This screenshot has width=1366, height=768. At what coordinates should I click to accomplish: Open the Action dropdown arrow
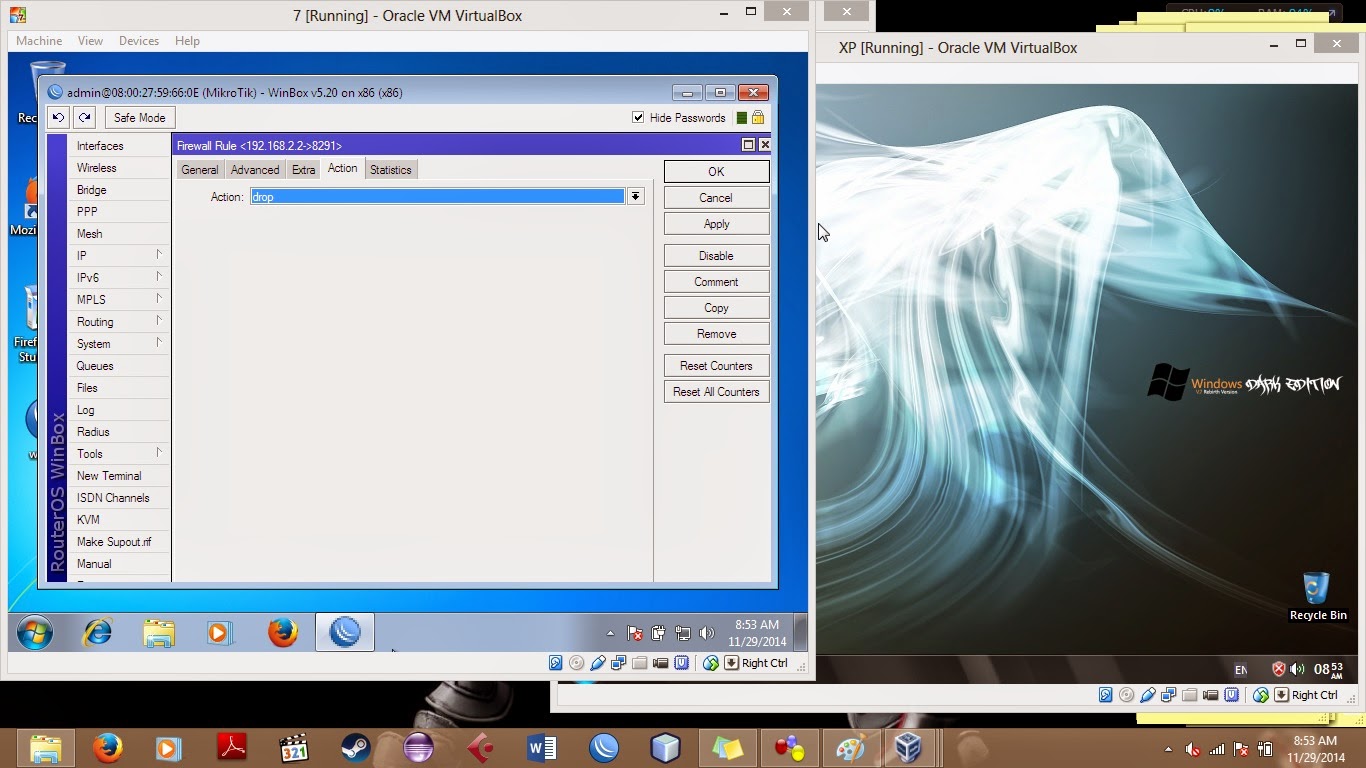pyautogui.click(x=635, y=197)
